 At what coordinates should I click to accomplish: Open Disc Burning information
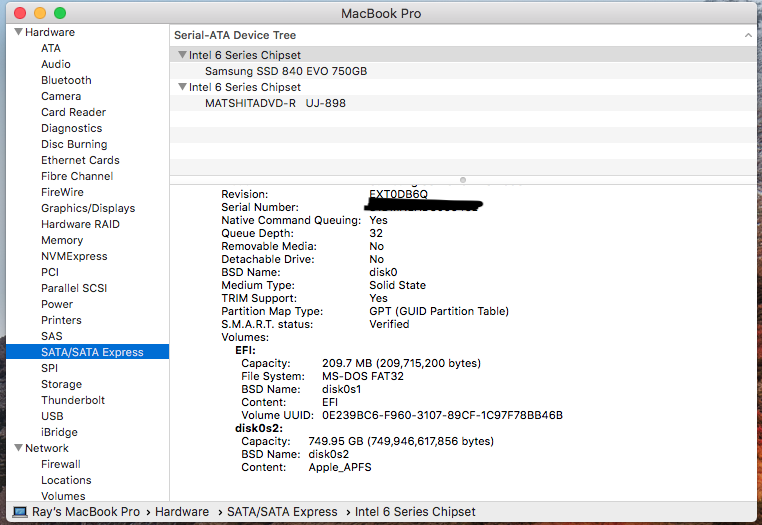[x=74, y=144]
